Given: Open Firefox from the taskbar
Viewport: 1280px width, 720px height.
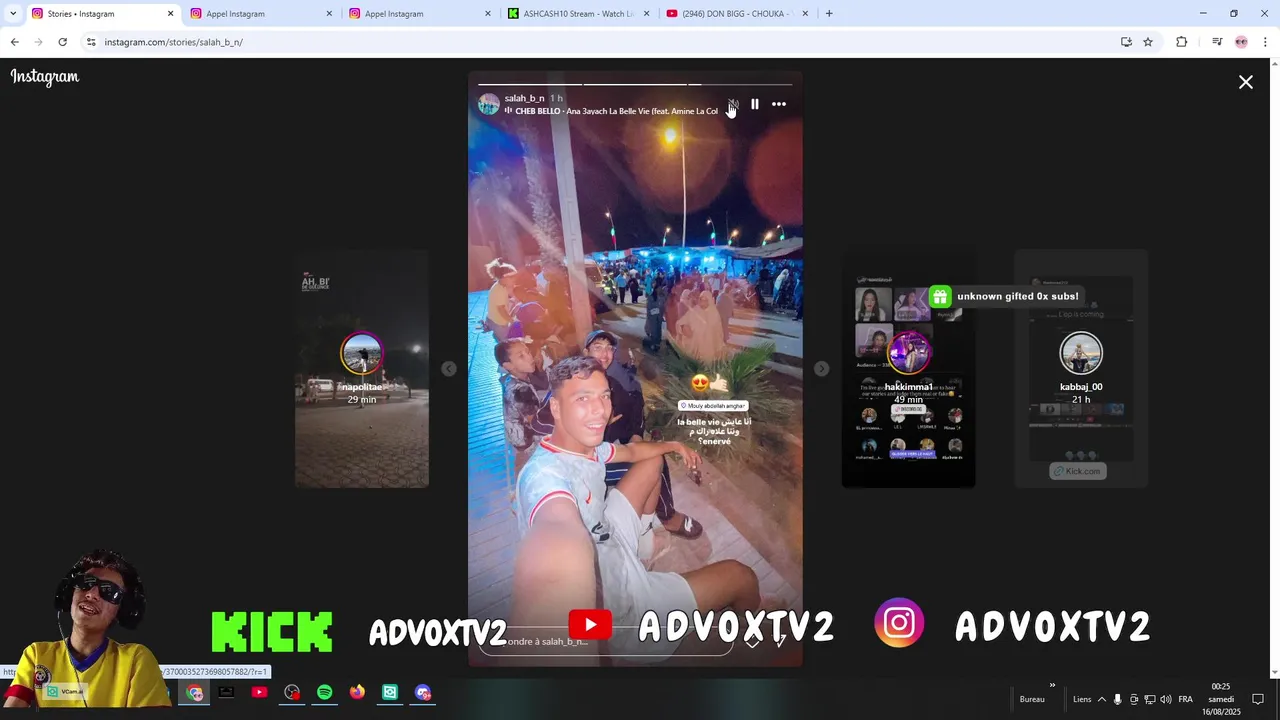Looking at the screenshot, I should 357,692.
